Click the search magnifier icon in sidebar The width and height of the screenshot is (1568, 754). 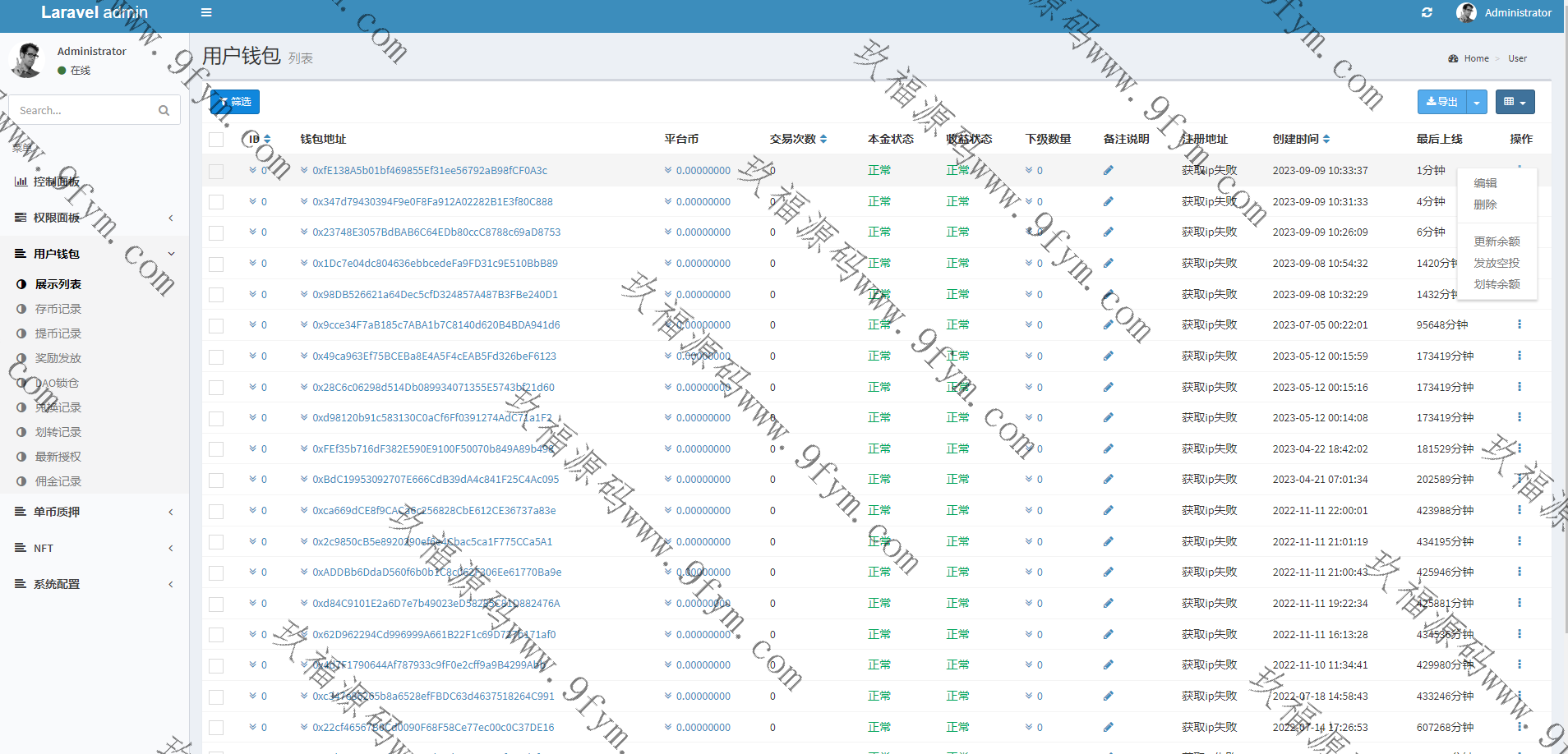[x=164, y=110]
